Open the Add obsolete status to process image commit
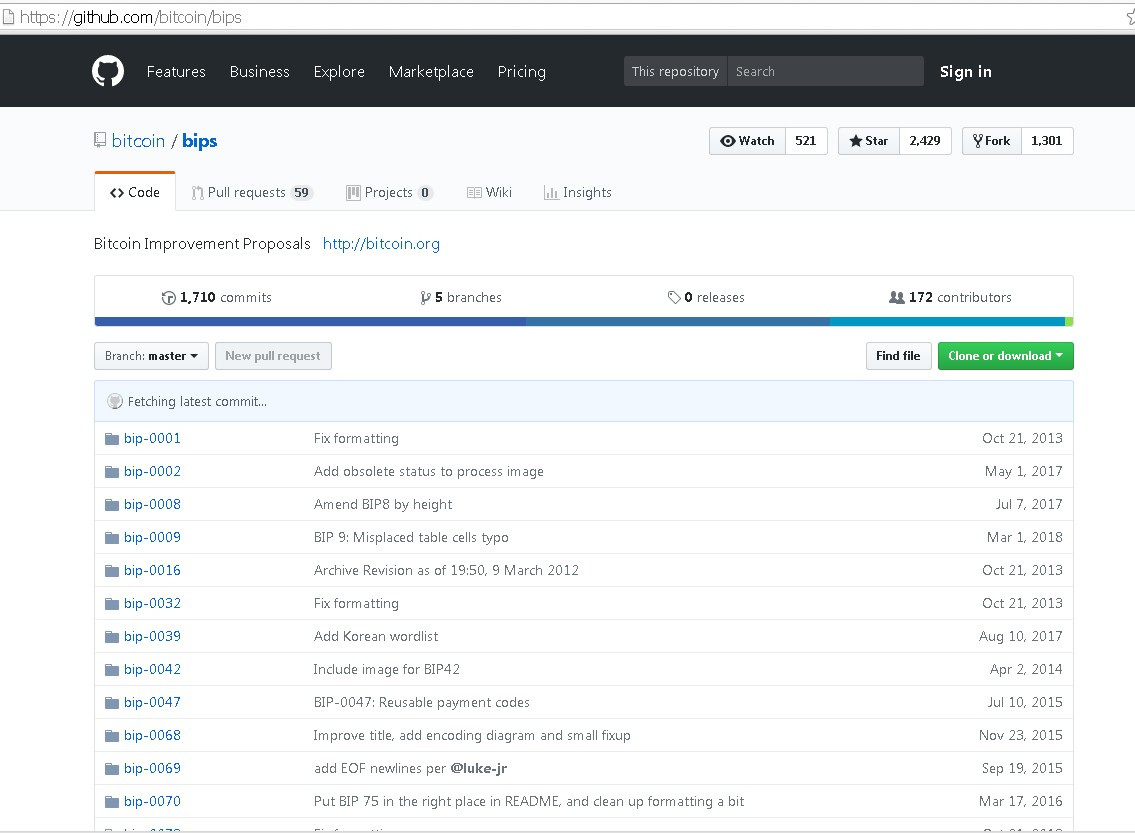 [429, 472]
